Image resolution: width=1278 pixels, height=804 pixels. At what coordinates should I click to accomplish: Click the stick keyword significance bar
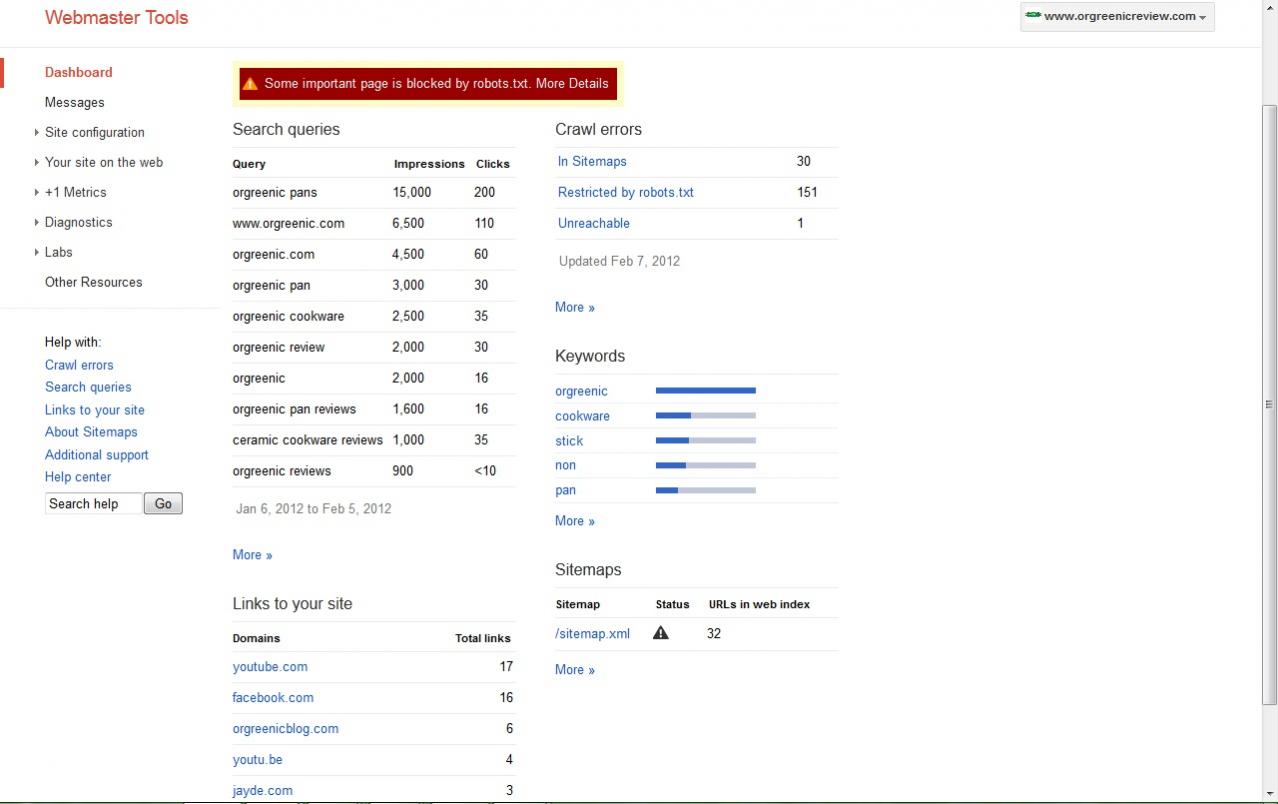pos(706,441)
